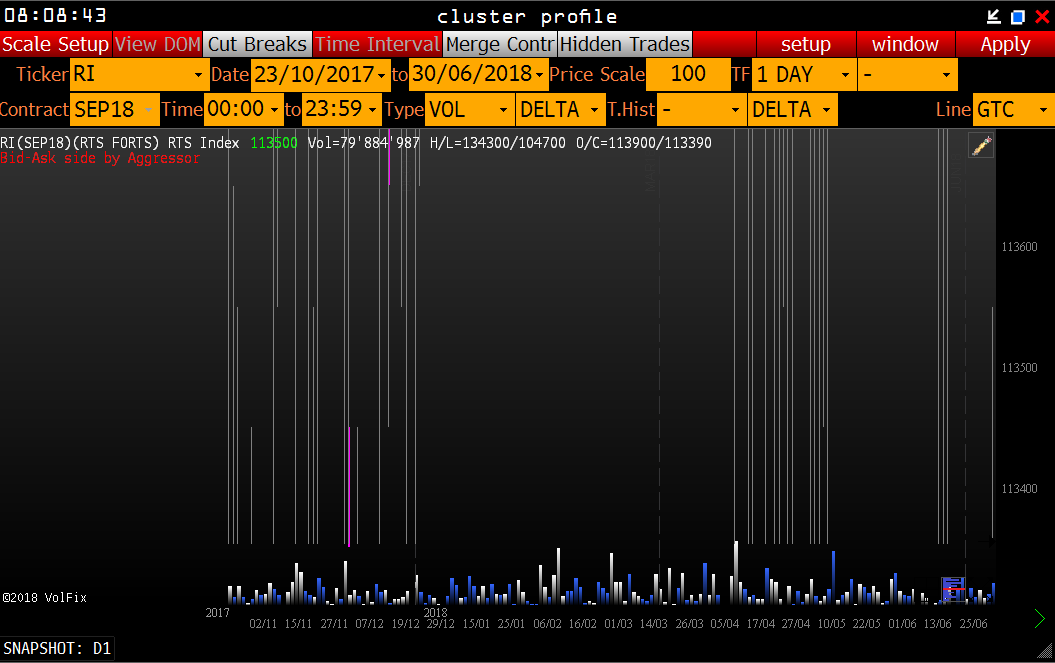Click the clock reading 08:08:43
This screenshot has height=663, width=1055.
coord(55,15)
